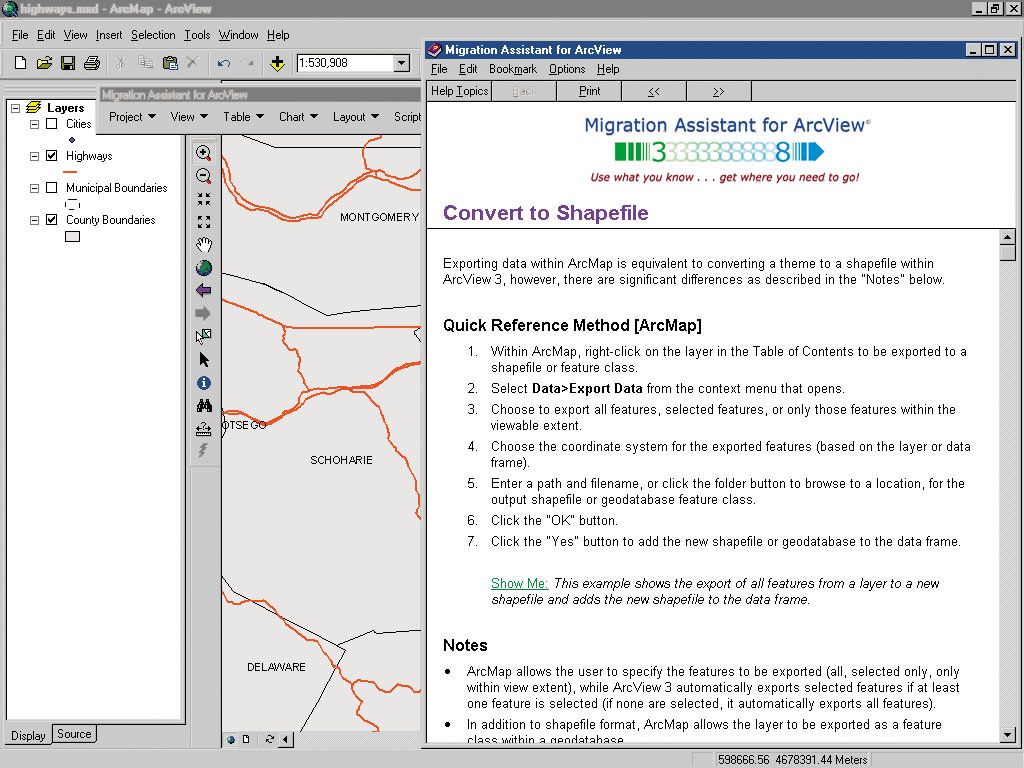The width and height of the screenshot is (1024, 768).
Task: Collapse the County Boundaries layer legend
Action: [35, 220]
